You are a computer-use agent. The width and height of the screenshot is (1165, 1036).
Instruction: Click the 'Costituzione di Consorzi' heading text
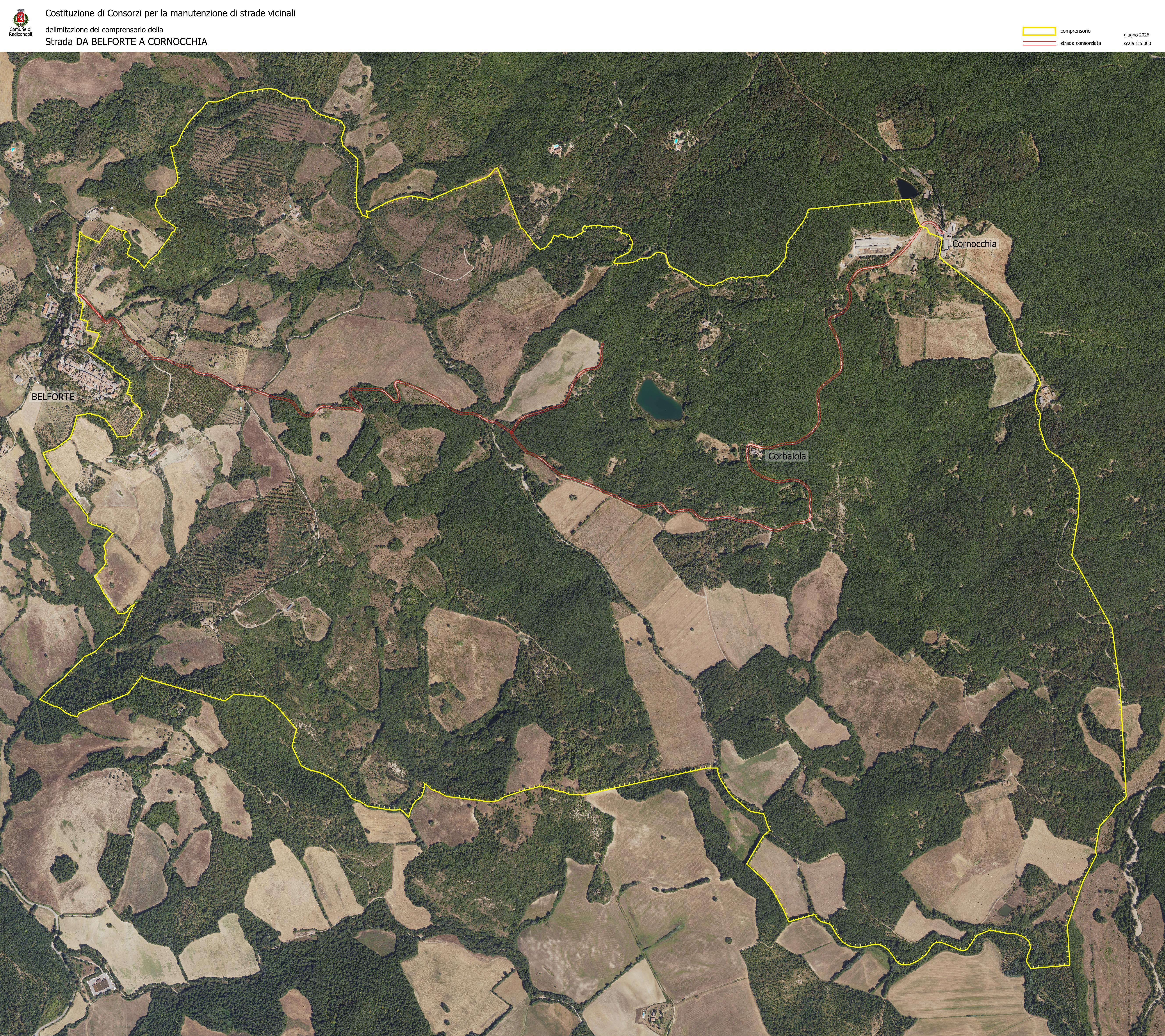[170, 13]
